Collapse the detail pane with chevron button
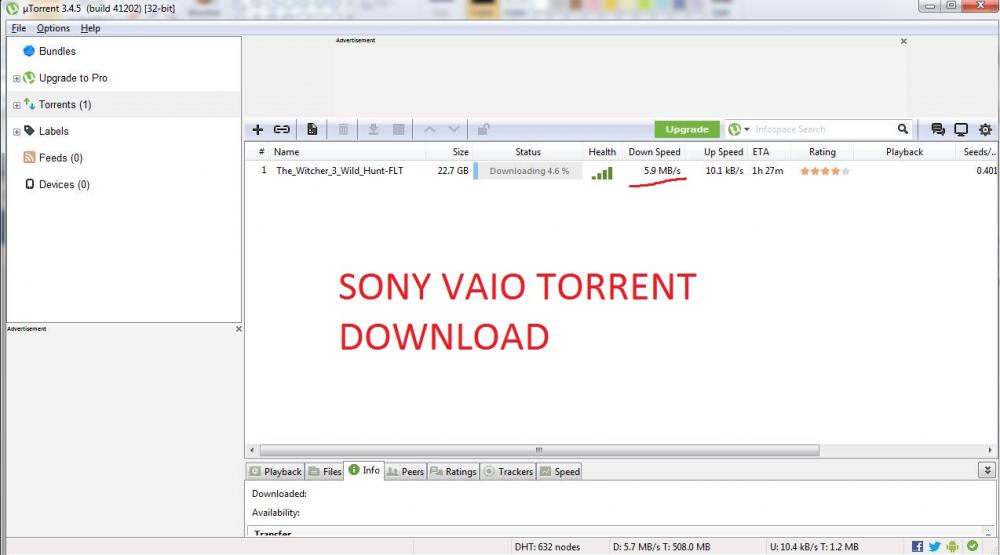Image resolution: width=1000 pixels, height=555 pixels. pyautogui.click(x=987, y=470)
